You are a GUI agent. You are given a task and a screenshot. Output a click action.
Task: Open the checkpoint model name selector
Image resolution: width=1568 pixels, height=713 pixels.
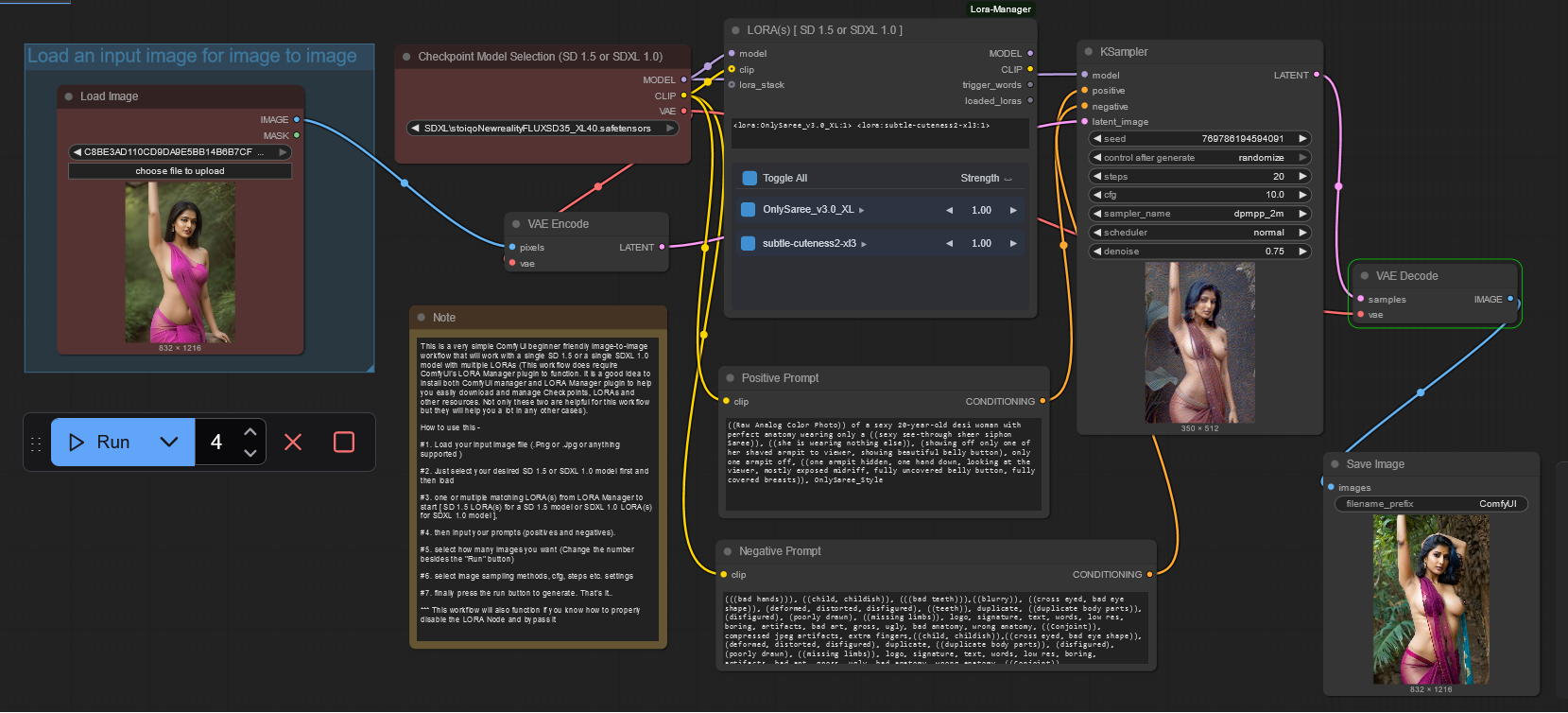[x=542, y=129]
